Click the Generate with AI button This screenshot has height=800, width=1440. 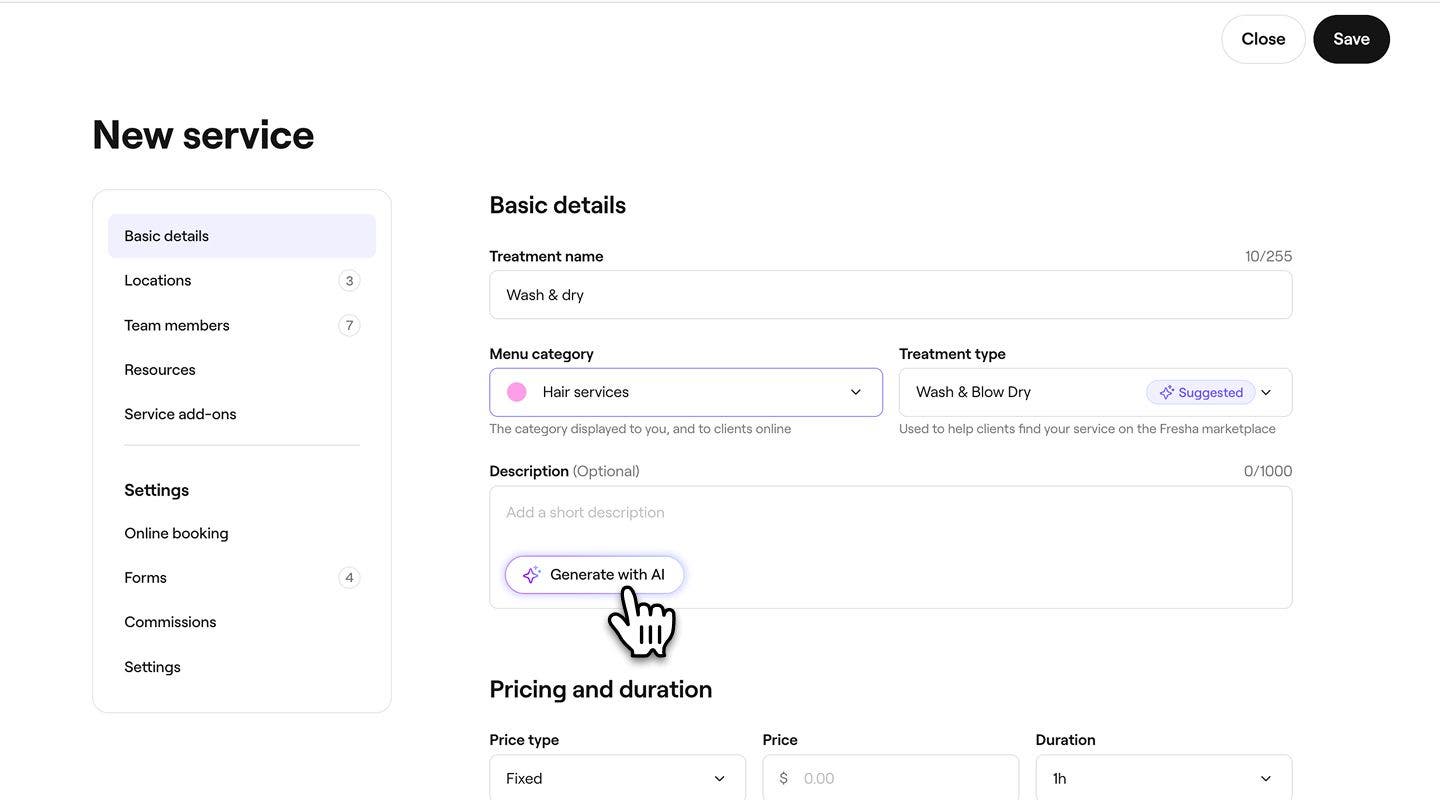594,575
